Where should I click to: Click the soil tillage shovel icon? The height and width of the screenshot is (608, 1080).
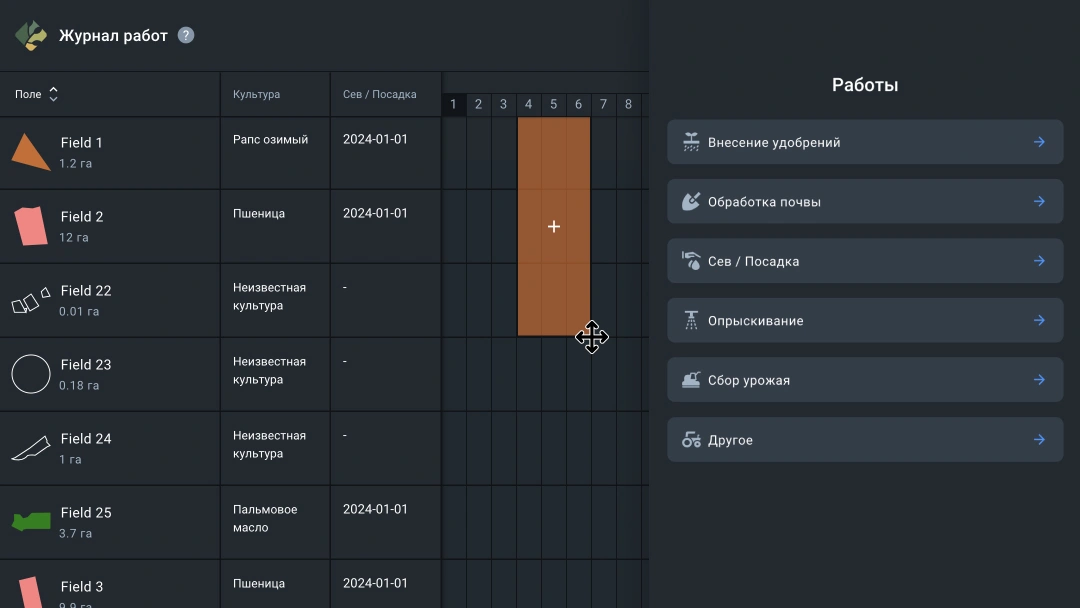click(x=691, y=202)
